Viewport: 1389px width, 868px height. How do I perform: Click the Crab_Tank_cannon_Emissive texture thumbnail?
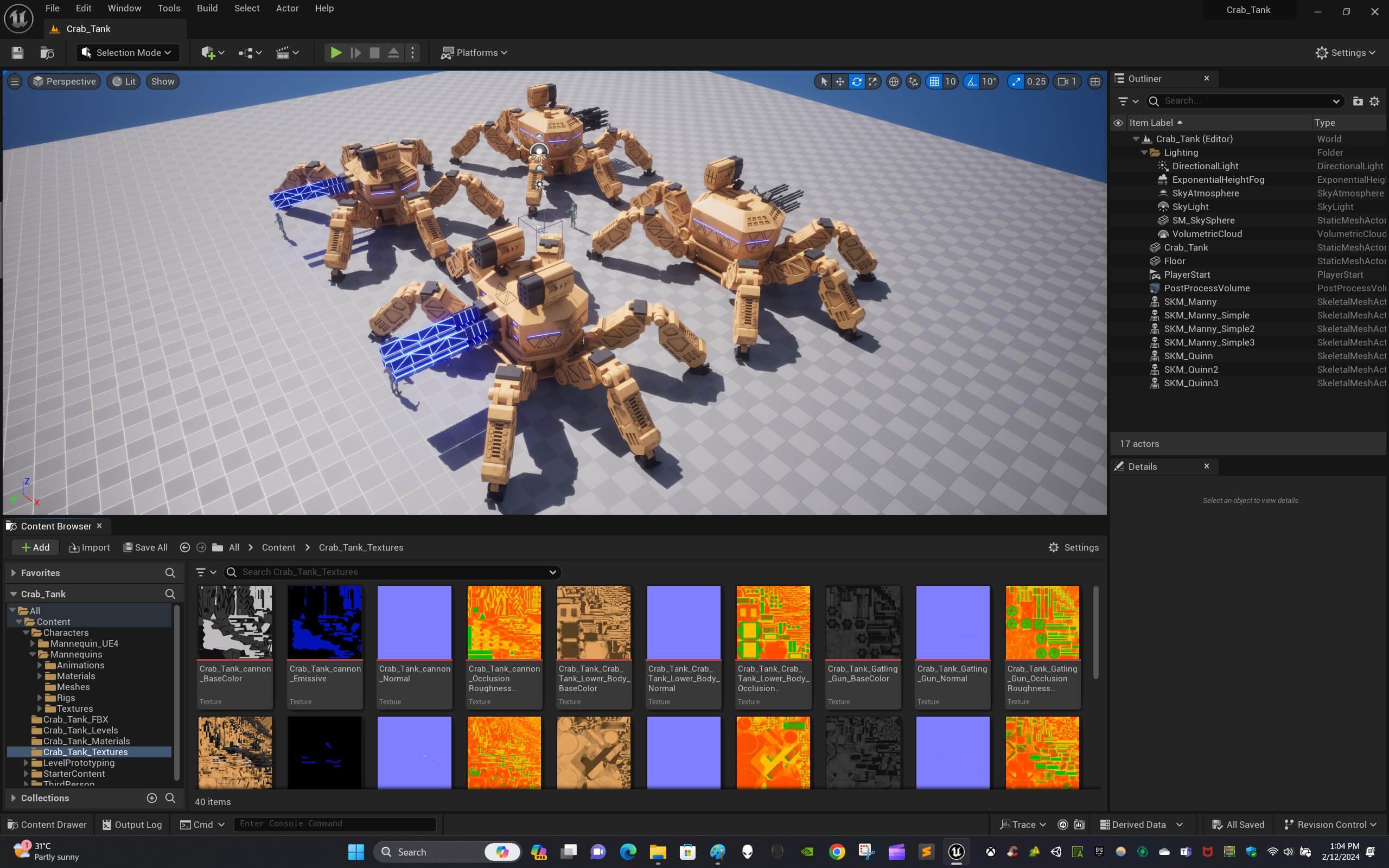point(325,622)
